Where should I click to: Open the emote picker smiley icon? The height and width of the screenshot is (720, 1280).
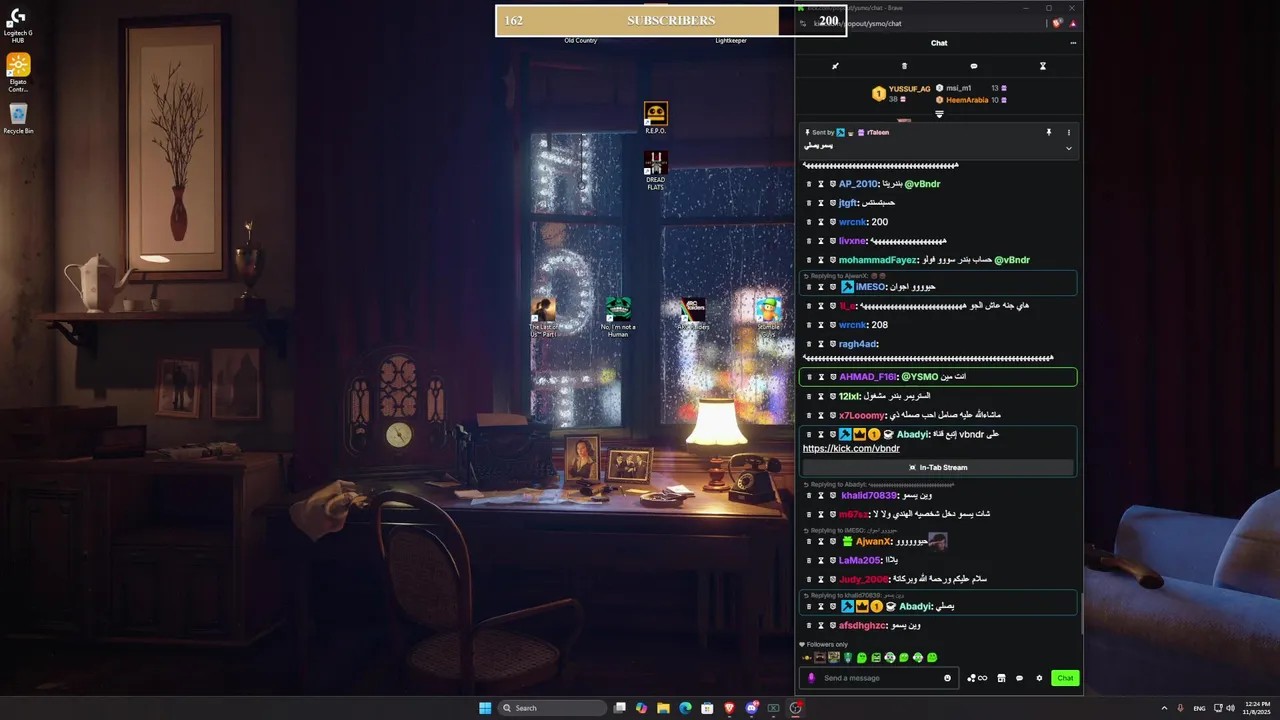click(948, 678)
